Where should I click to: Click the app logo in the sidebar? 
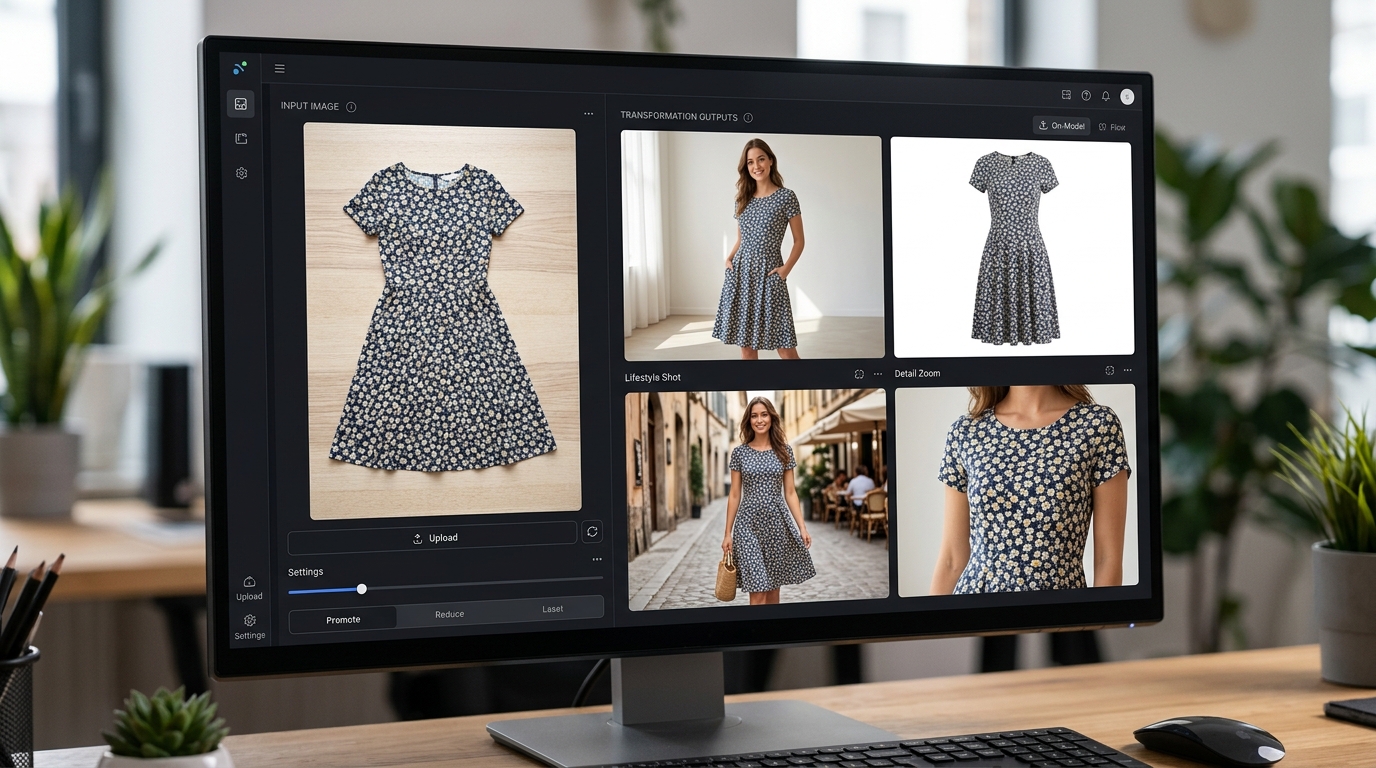click(x=240, y=67)
